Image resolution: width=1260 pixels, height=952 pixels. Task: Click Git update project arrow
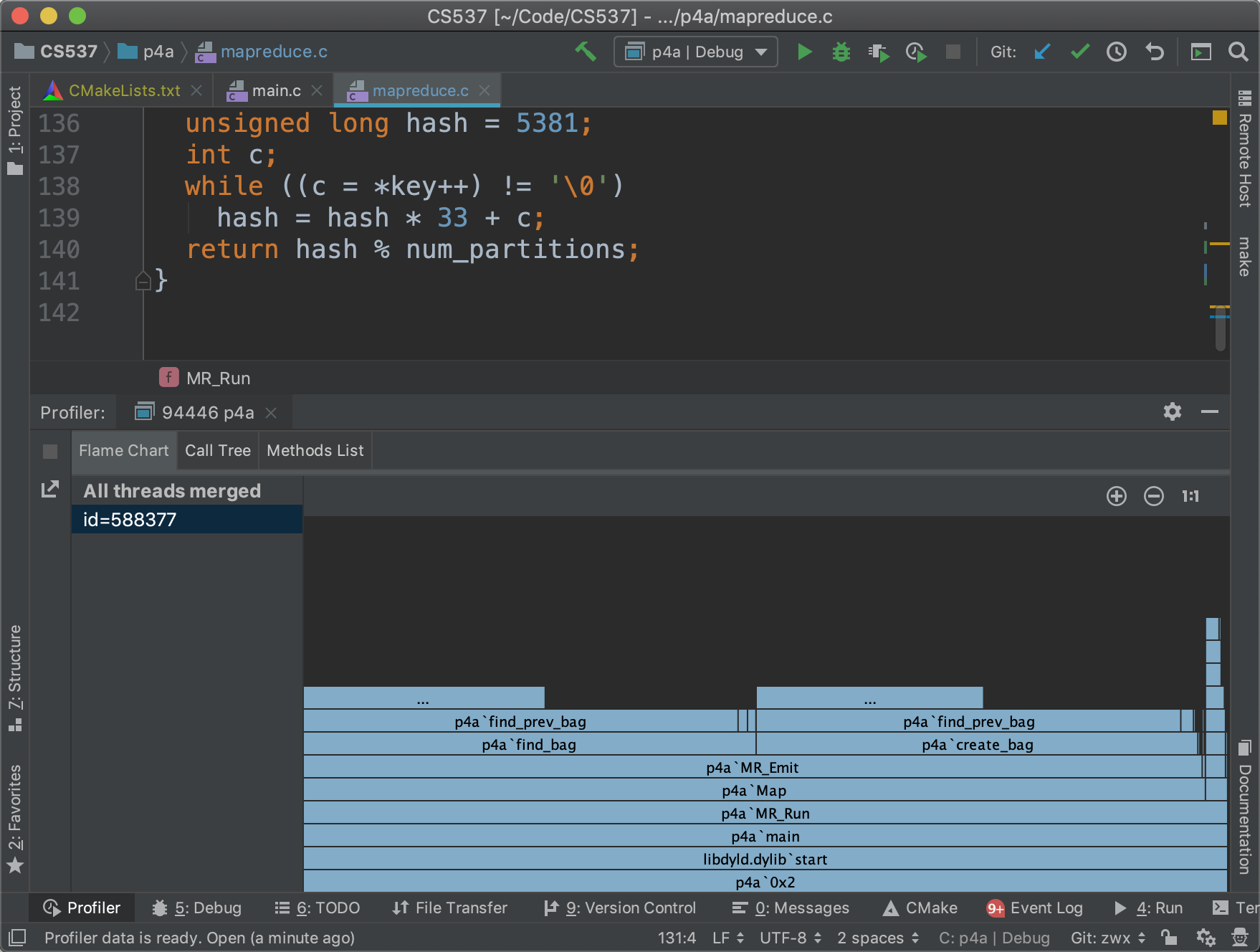pyautogui.click(x=1042, y=52)
